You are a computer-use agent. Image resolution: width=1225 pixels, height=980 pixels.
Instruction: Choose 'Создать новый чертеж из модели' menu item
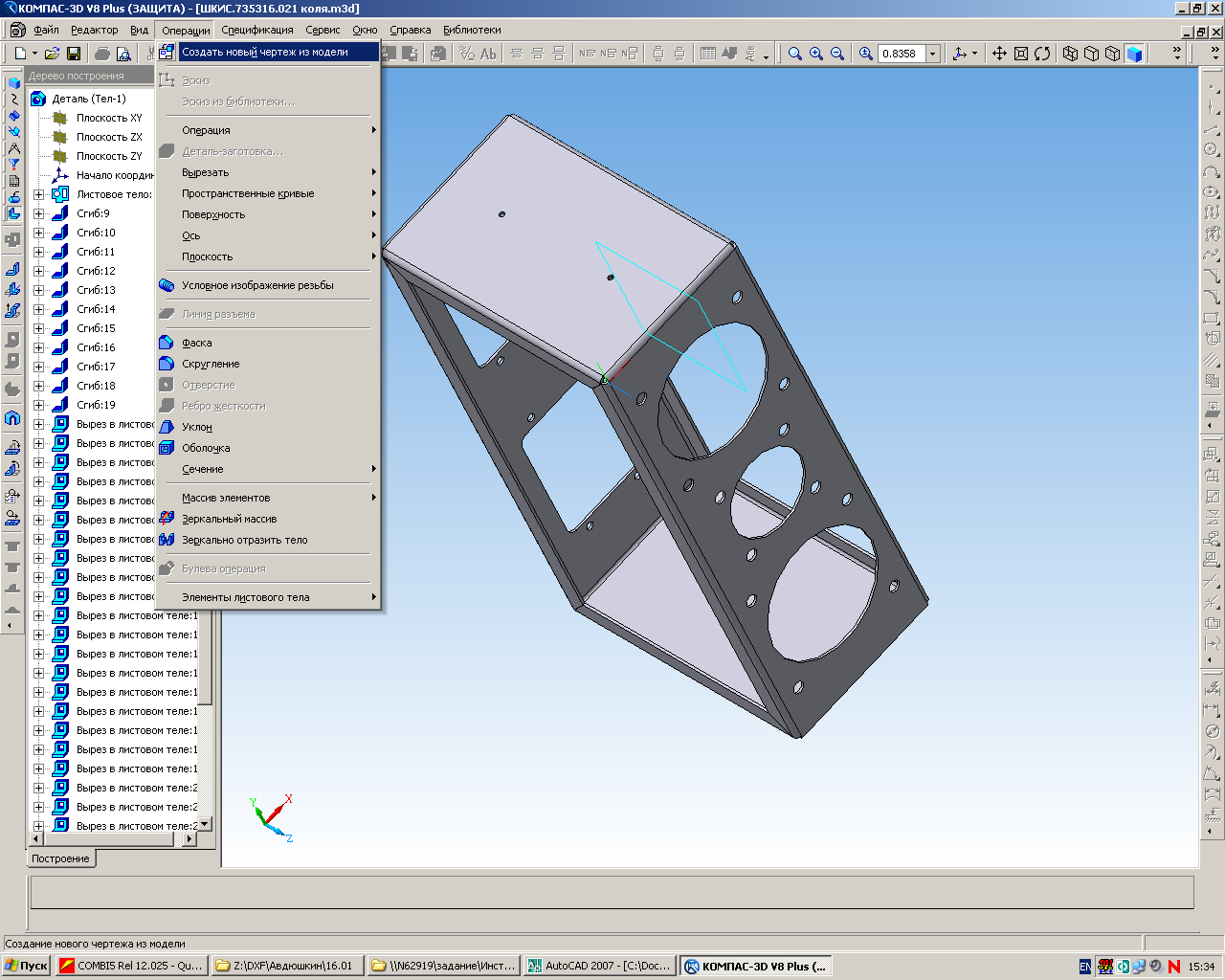pos(265,52)
